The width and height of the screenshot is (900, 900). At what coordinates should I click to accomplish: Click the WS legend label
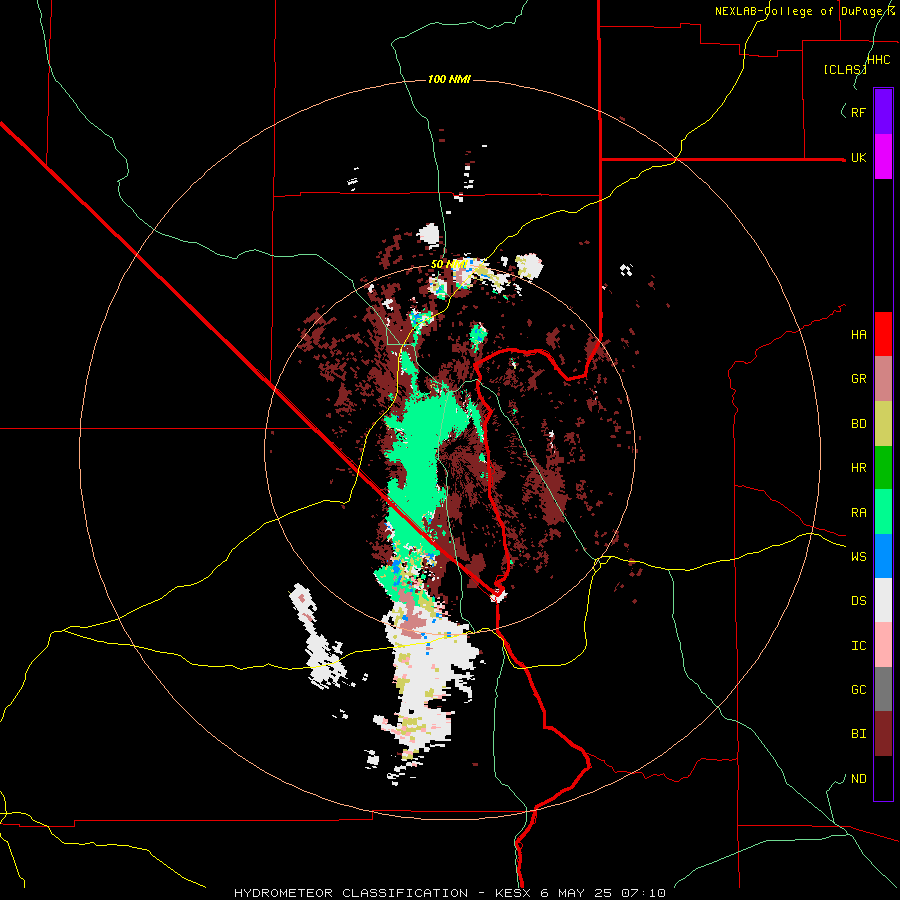pyautogui.click(x=858, y=557)
